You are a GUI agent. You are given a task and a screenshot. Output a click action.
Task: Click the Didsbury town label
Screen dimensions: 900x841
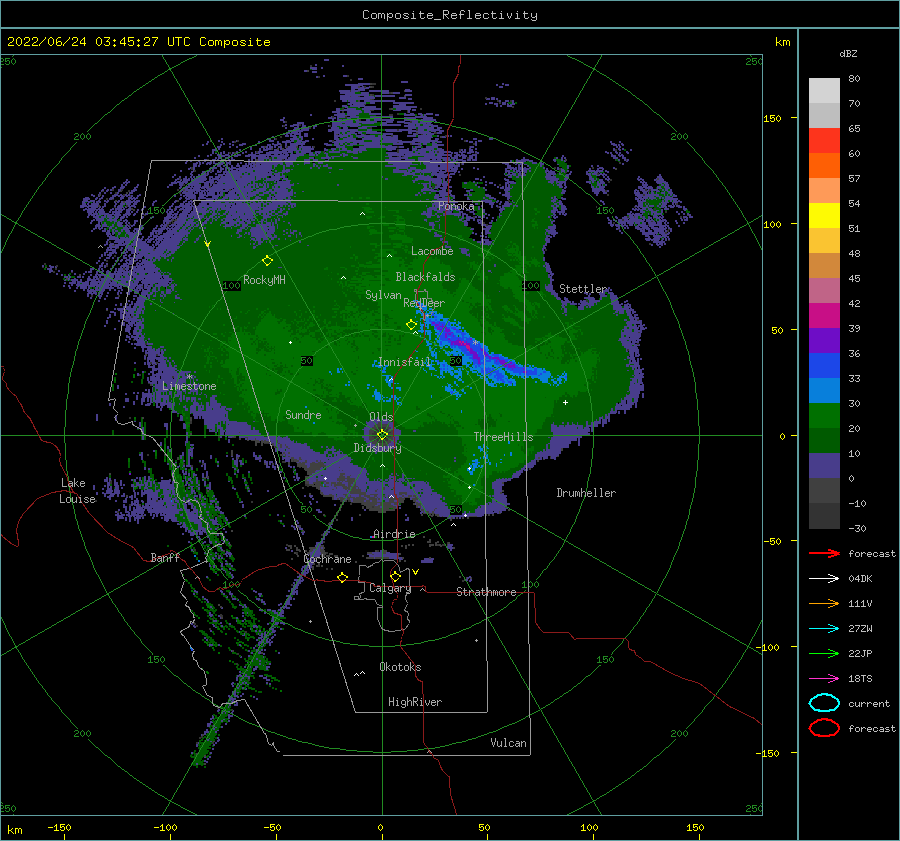(x=377, y=448)
